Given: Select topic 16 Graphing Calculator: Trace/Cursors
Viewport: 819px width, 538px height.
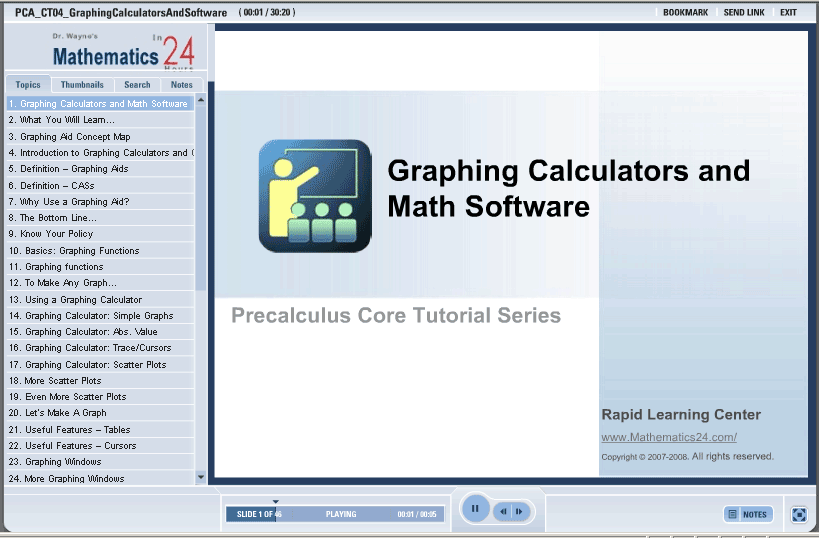Looking at the screenshot, I should point(100,348).
